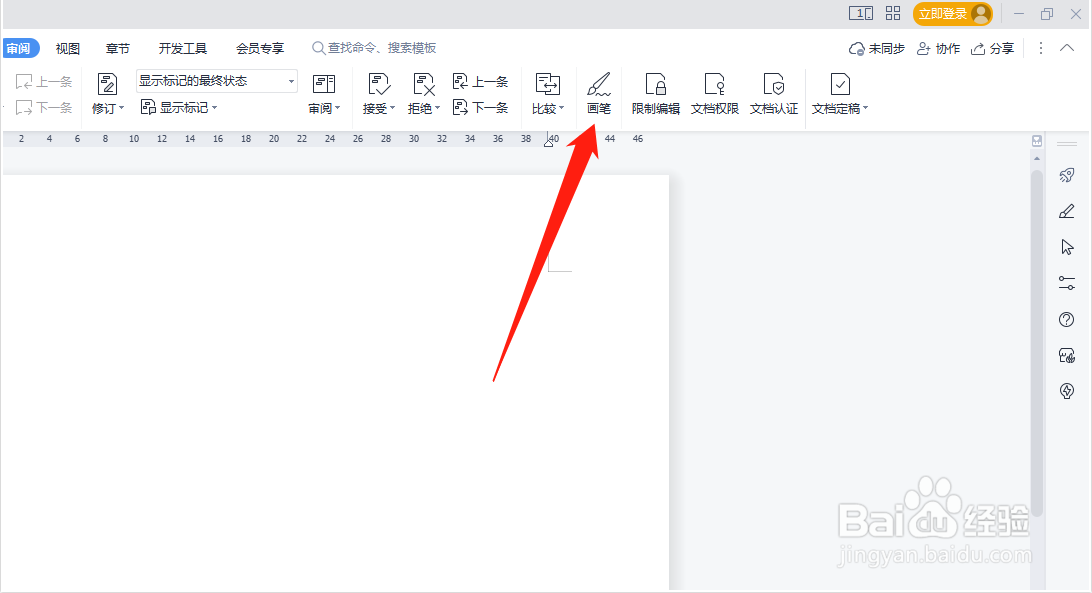Go to next change 下一条 beside 拒绝
Screen dimensions: 1092x593
pyautogui.click(x=481, y=107)
